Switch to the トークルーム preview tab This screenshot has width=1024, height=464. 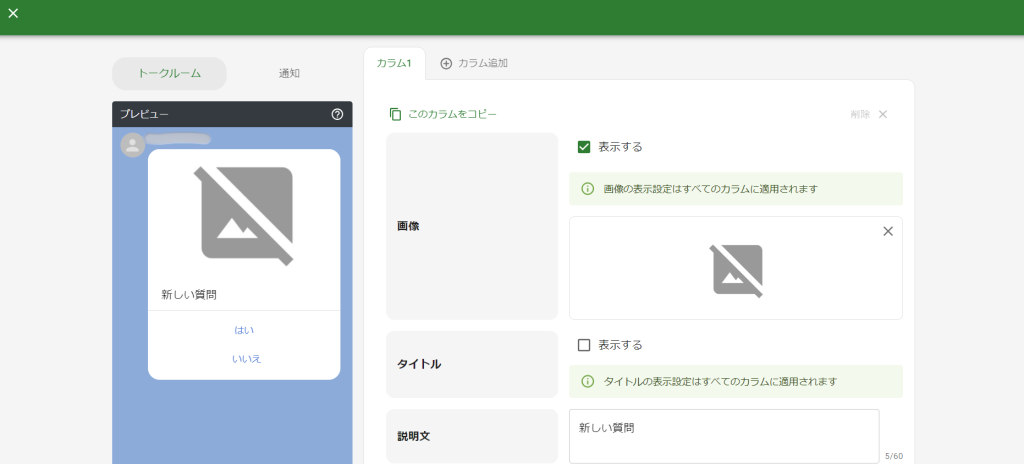(x=169, y=73)
